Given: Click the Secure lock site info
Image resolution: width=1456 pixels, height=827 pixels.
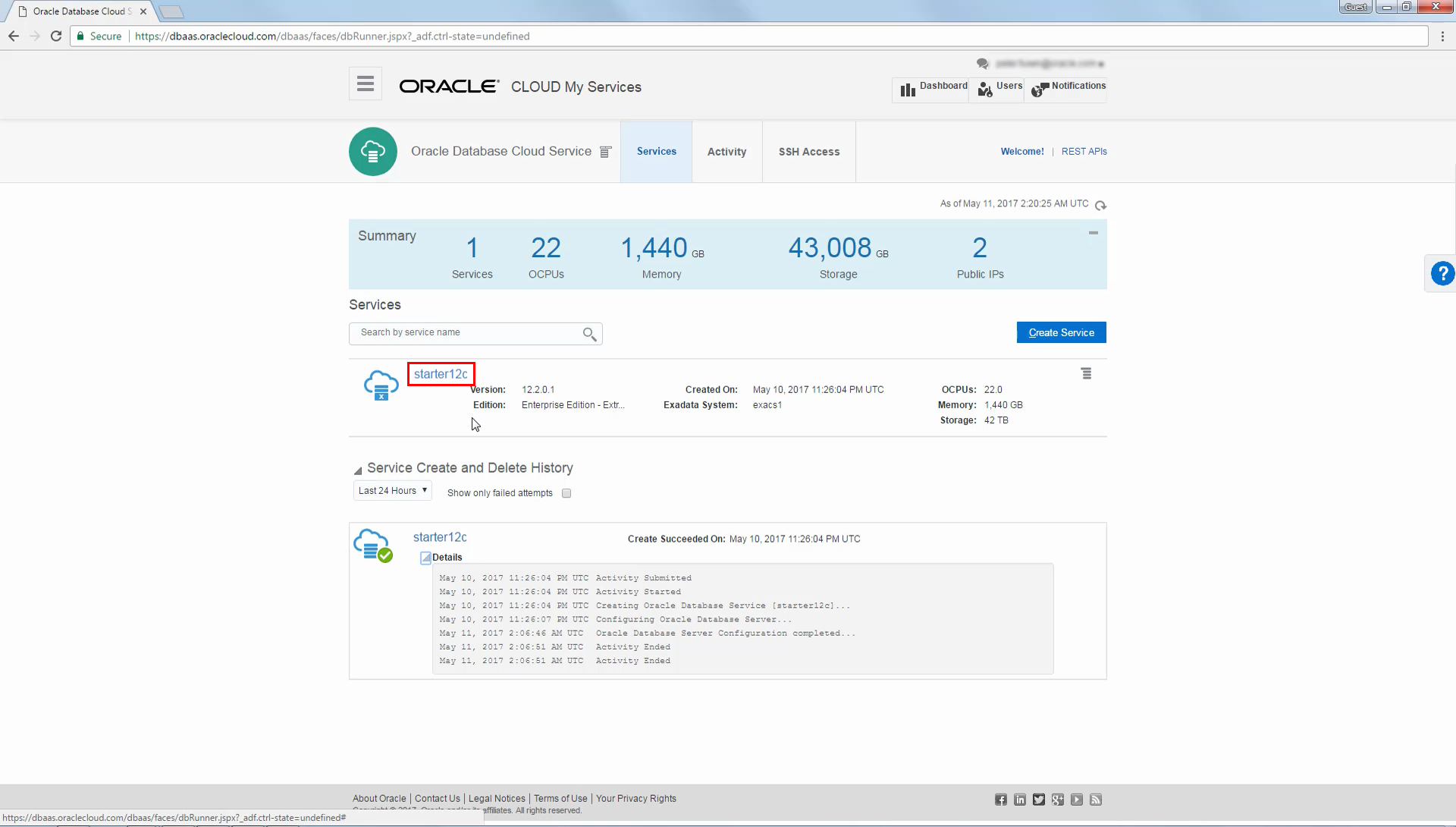Looking at the screenshot, I should pyautogui.click(x=99, y=36).
